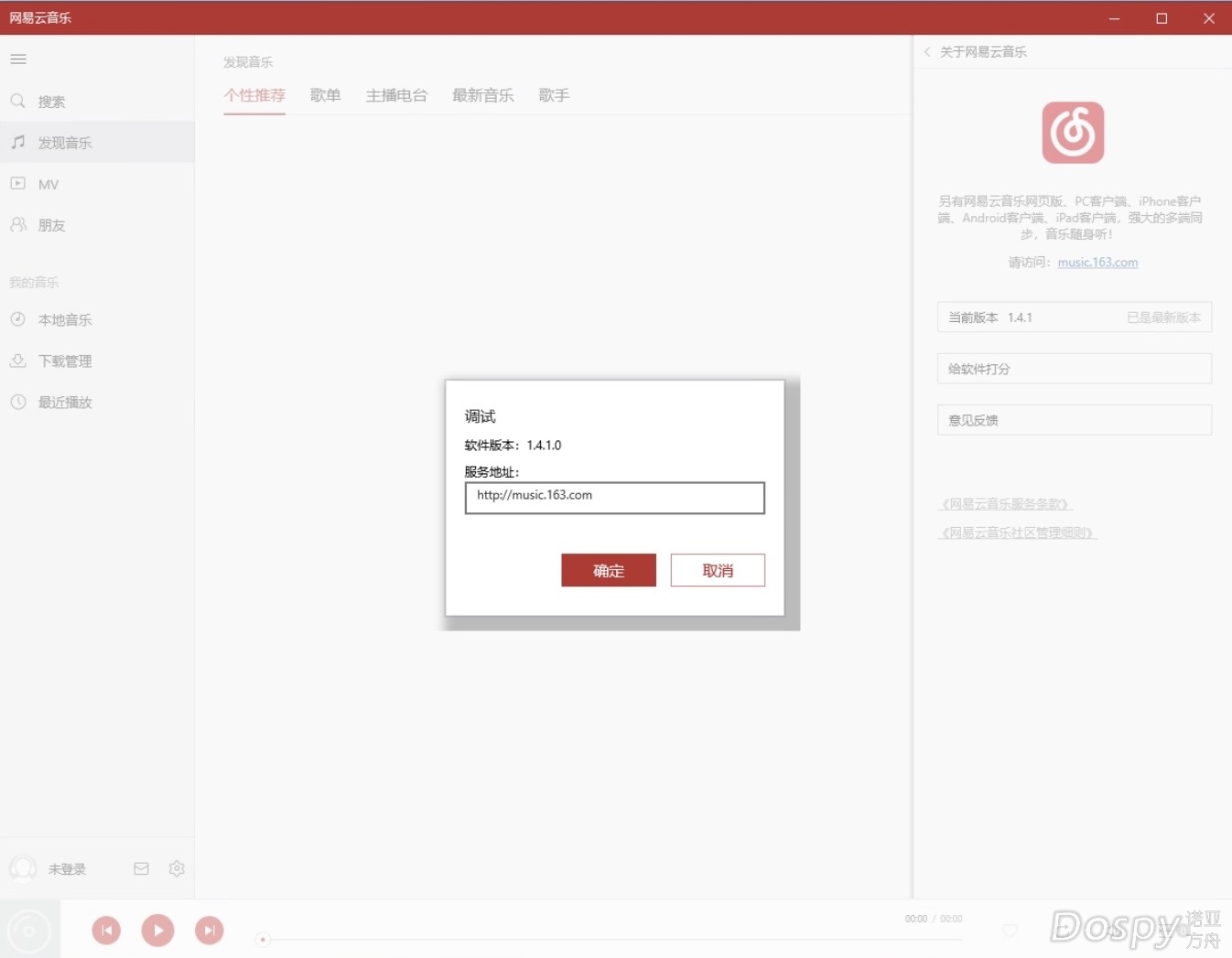Like the song with the heart icon
1232x958 pixels.
tap(1010, 931)
